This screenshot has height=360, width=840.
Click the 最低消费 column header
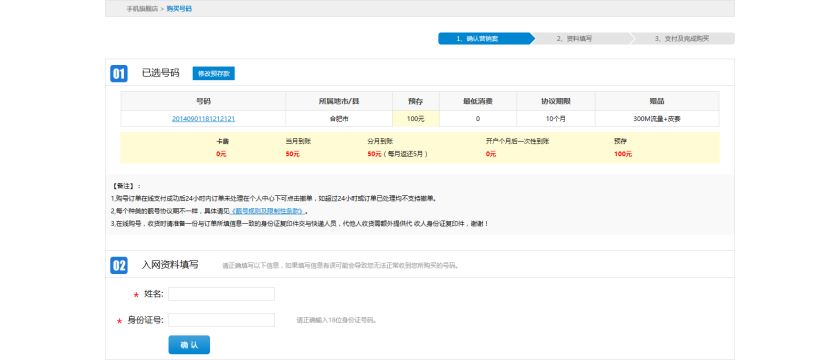(478, 101)
